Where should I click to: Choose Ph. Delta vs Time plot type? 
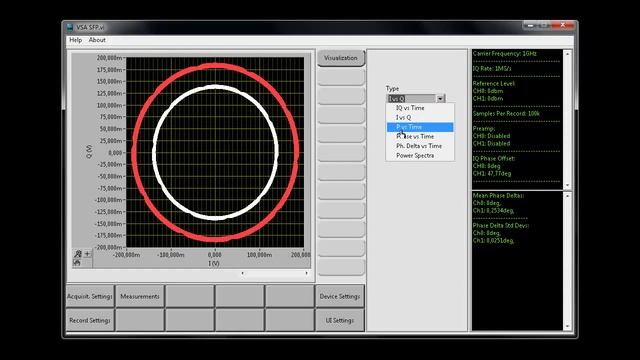(420, 146)
